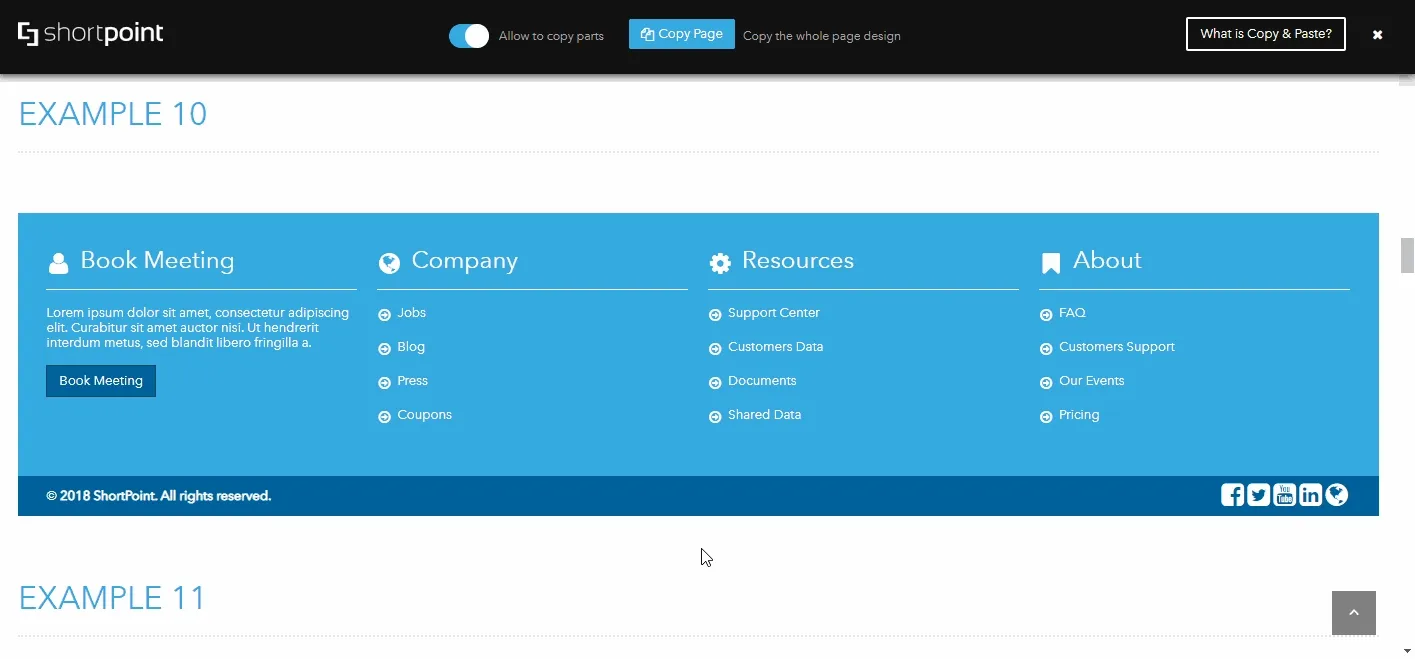Disable the Allow to copy parts toggle

[468, 36]
